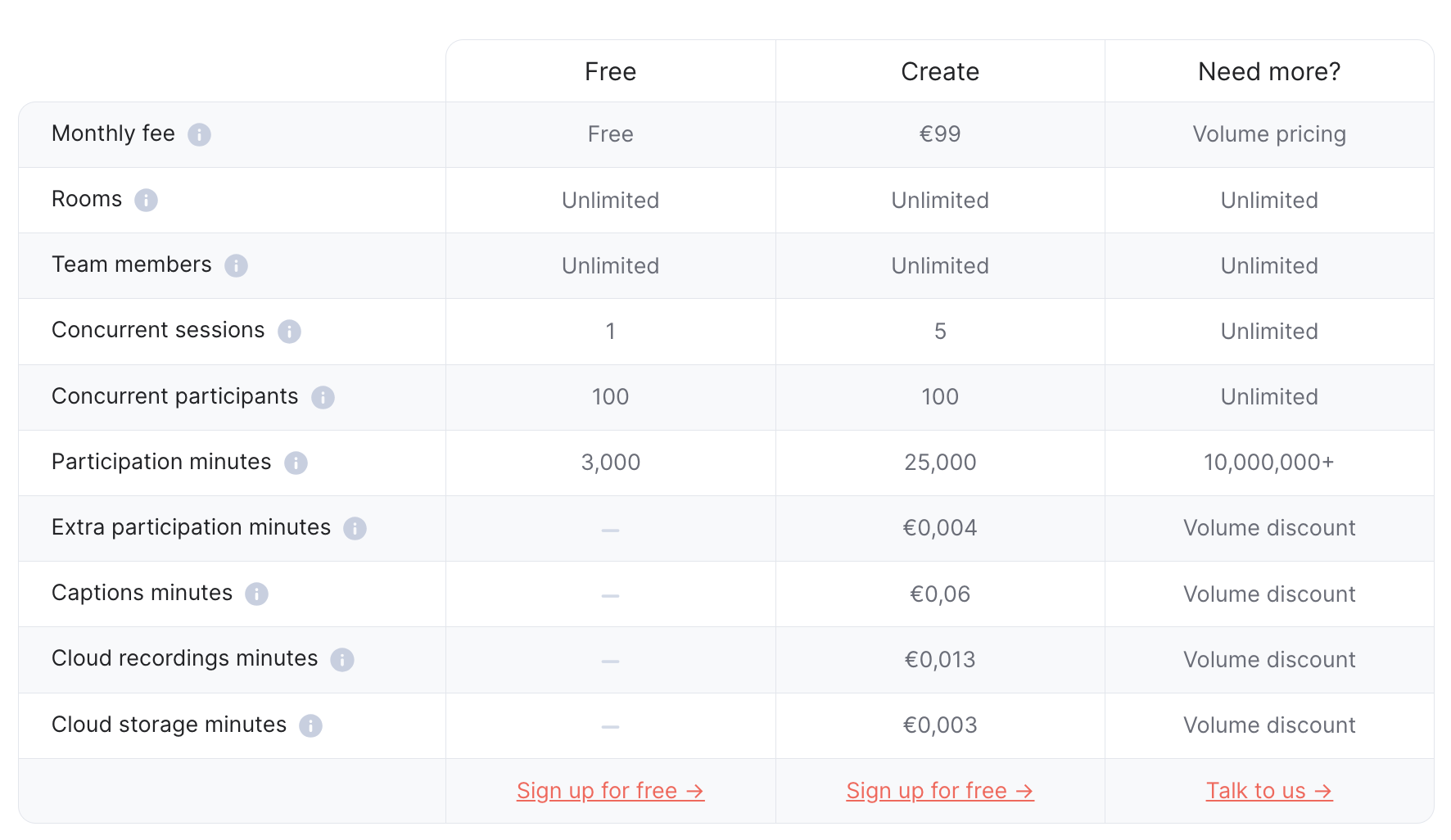Open the Cloud storage minutes info icon
Screen dimensions: 1451x840
pos(310,725)
